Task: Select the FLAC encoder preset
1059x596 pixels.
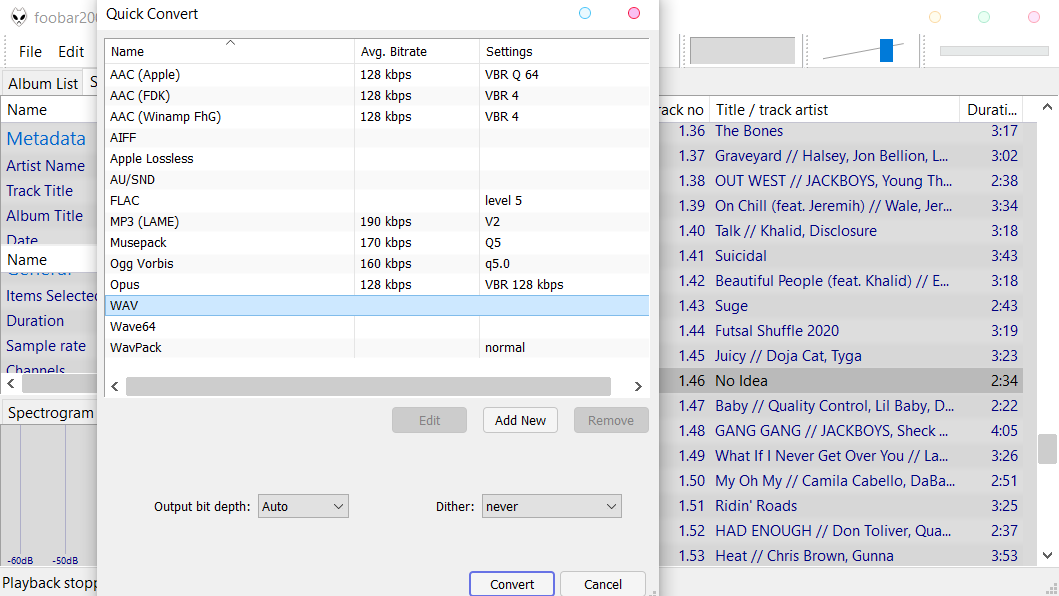Action: [x=200, y=200]
